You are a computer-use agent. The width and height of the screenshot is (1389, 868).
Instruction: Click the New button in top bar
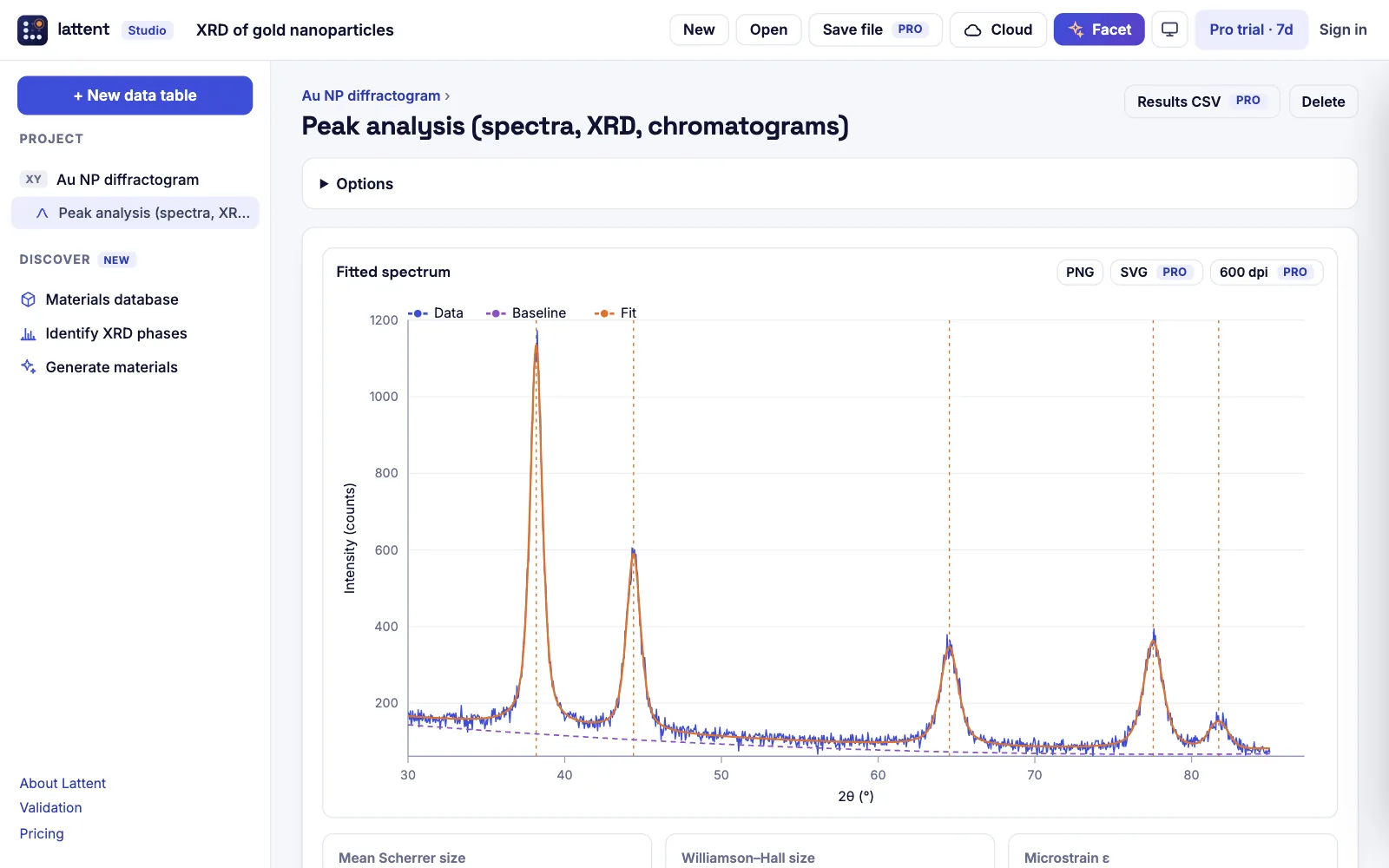tap(699, 30)
